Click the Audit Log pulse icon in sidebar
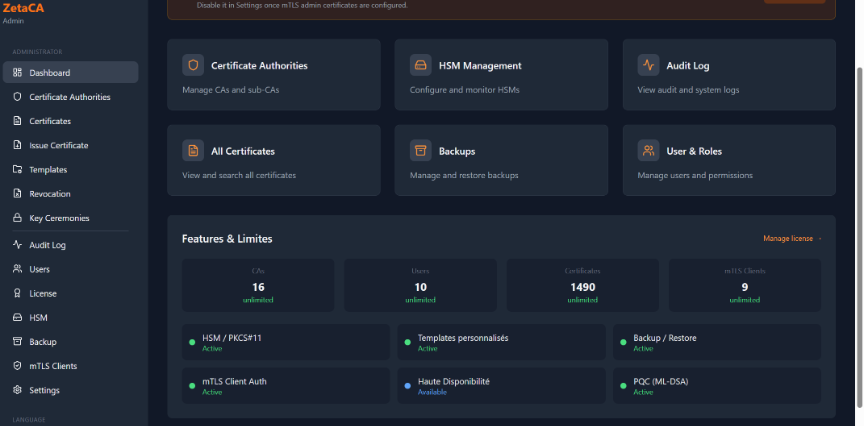Screen dimensions: 864x426 pyautogui.click(x=17, y=245)
